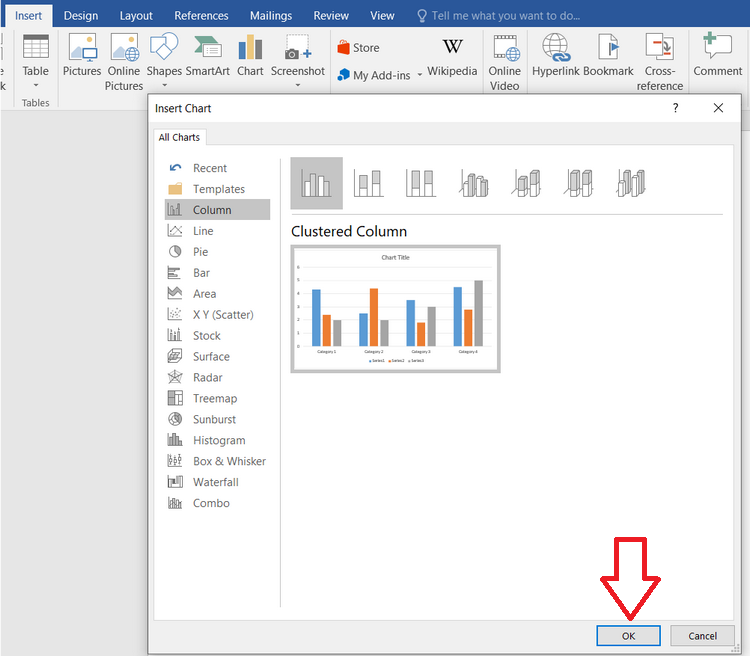Select the Surface chart category
This screenshot has width=750, height=656.
[x=218, y=356]
